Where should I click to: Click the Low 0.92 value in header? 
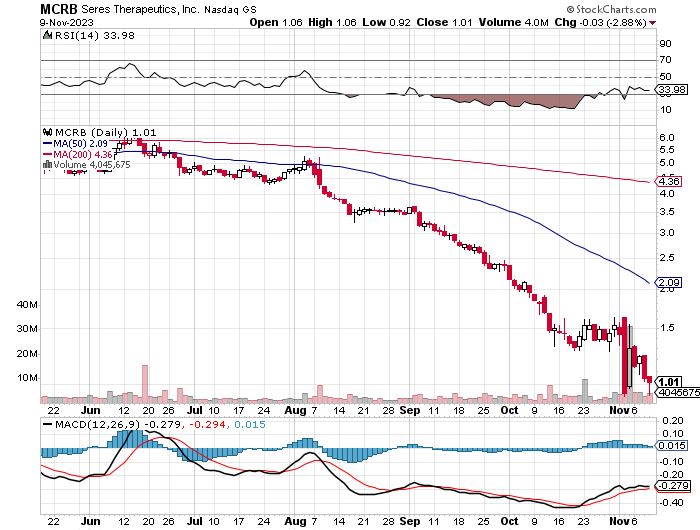(x=386, y=22)
